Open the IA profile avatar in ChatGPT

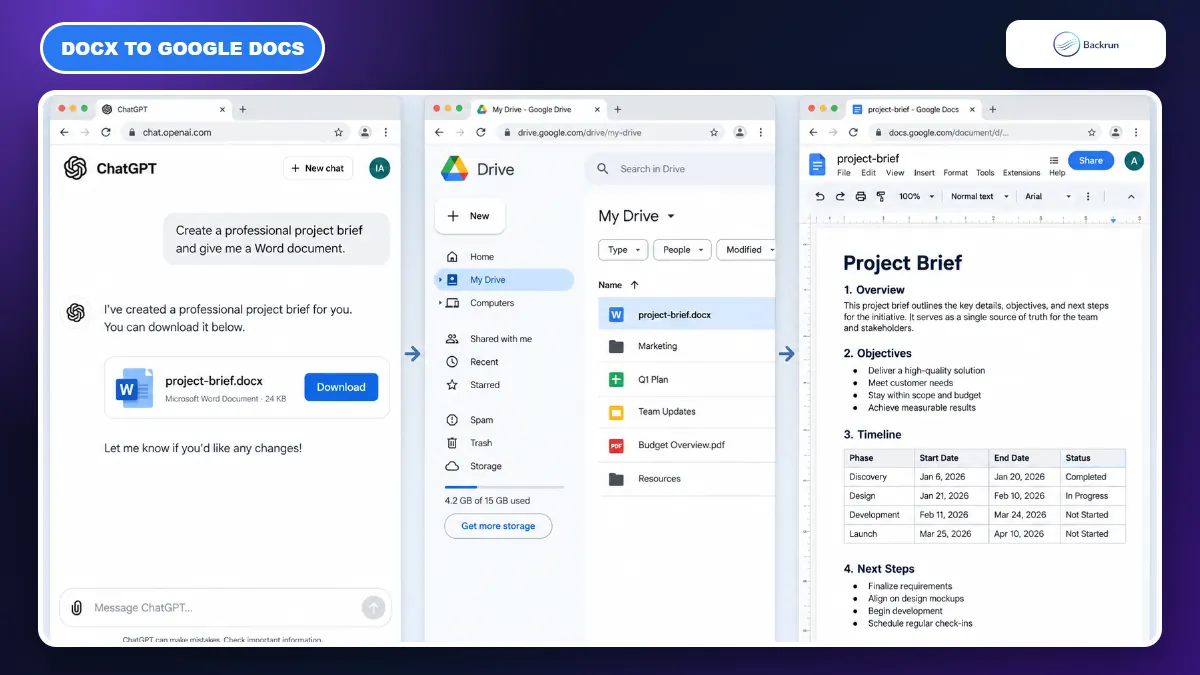tap(379, 168)
